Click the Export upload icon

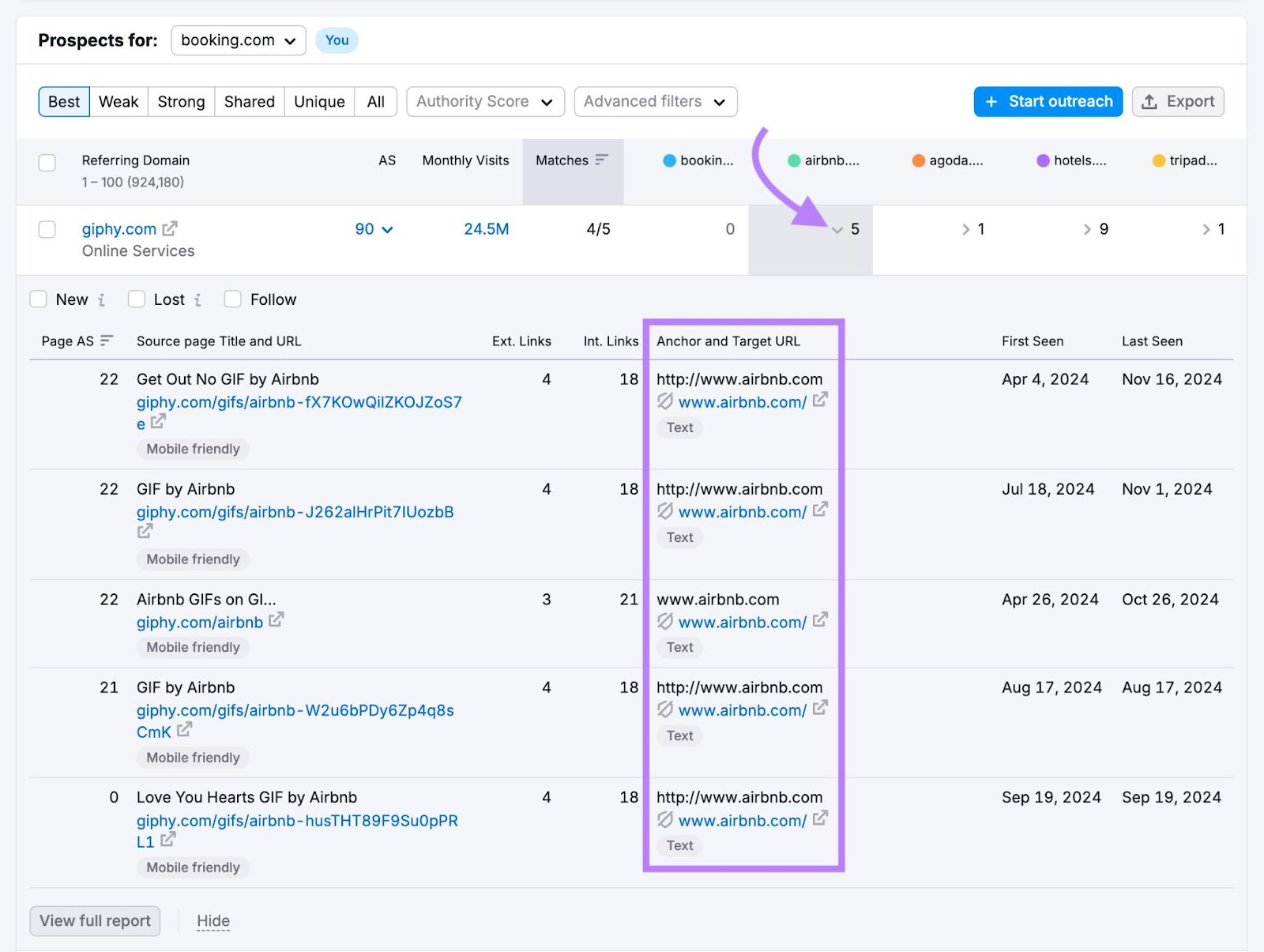1149,101
